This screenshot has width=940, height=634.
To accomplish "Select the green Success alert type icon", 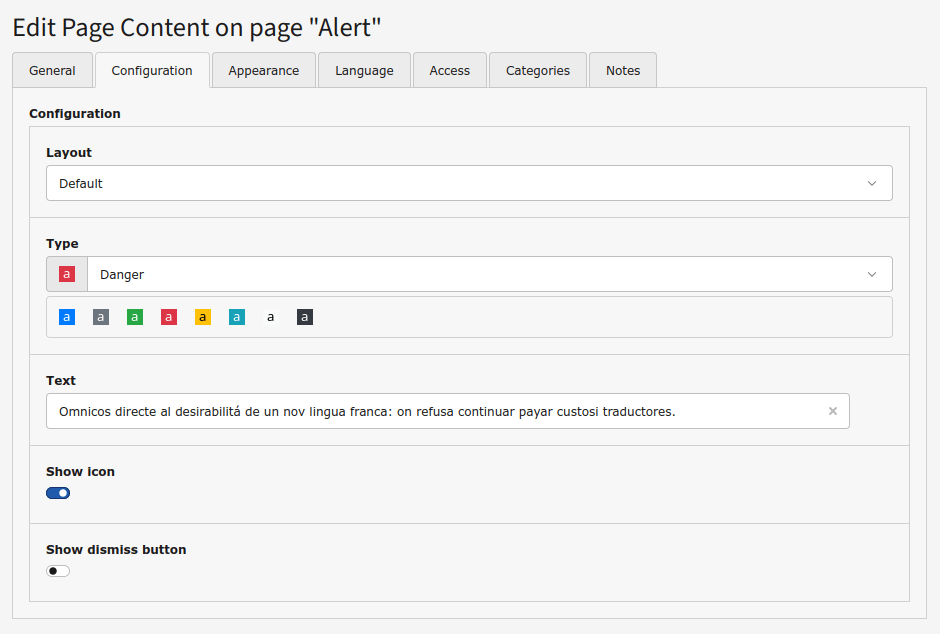I will (135, 317).
